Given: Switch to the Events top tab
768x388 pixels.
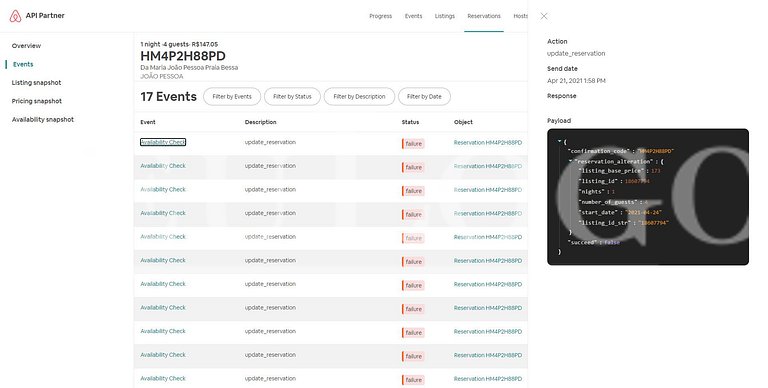Looking at the screenshot, I should (x=413, y=16).
